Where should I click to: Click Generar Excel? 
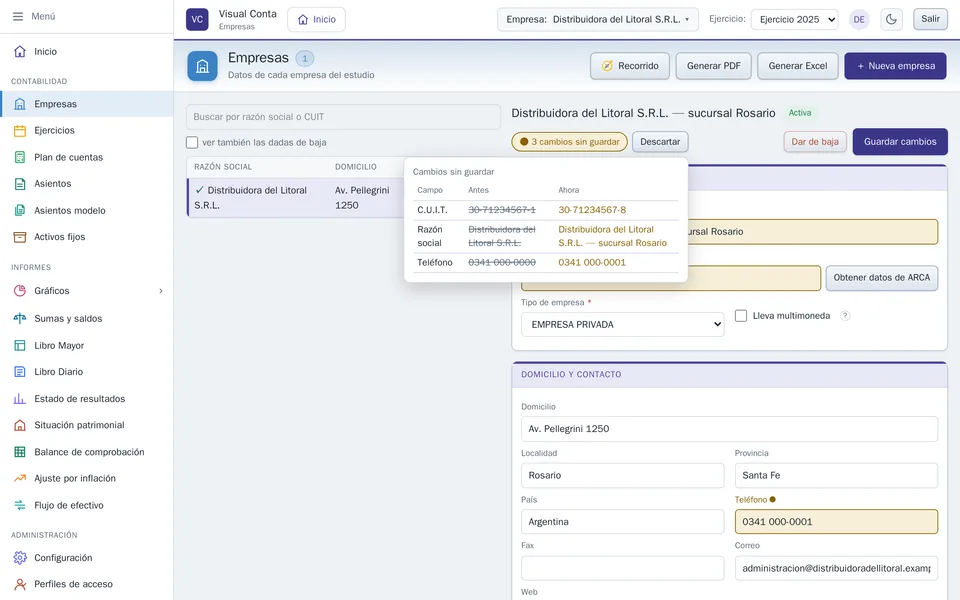[x=798, y=66]
